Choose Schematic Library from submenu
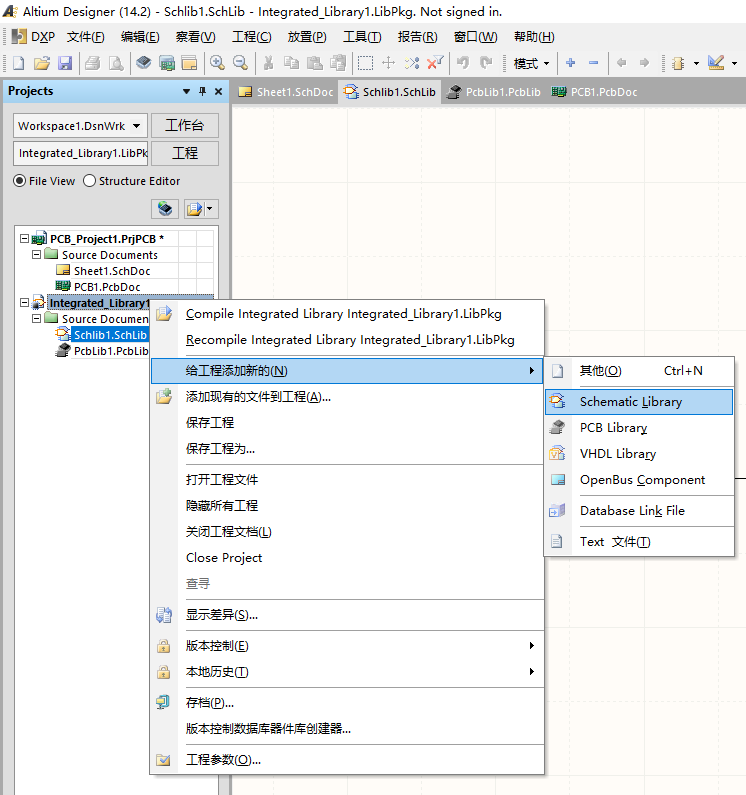This screenshot has height=795, width=746. coord(639,402)
